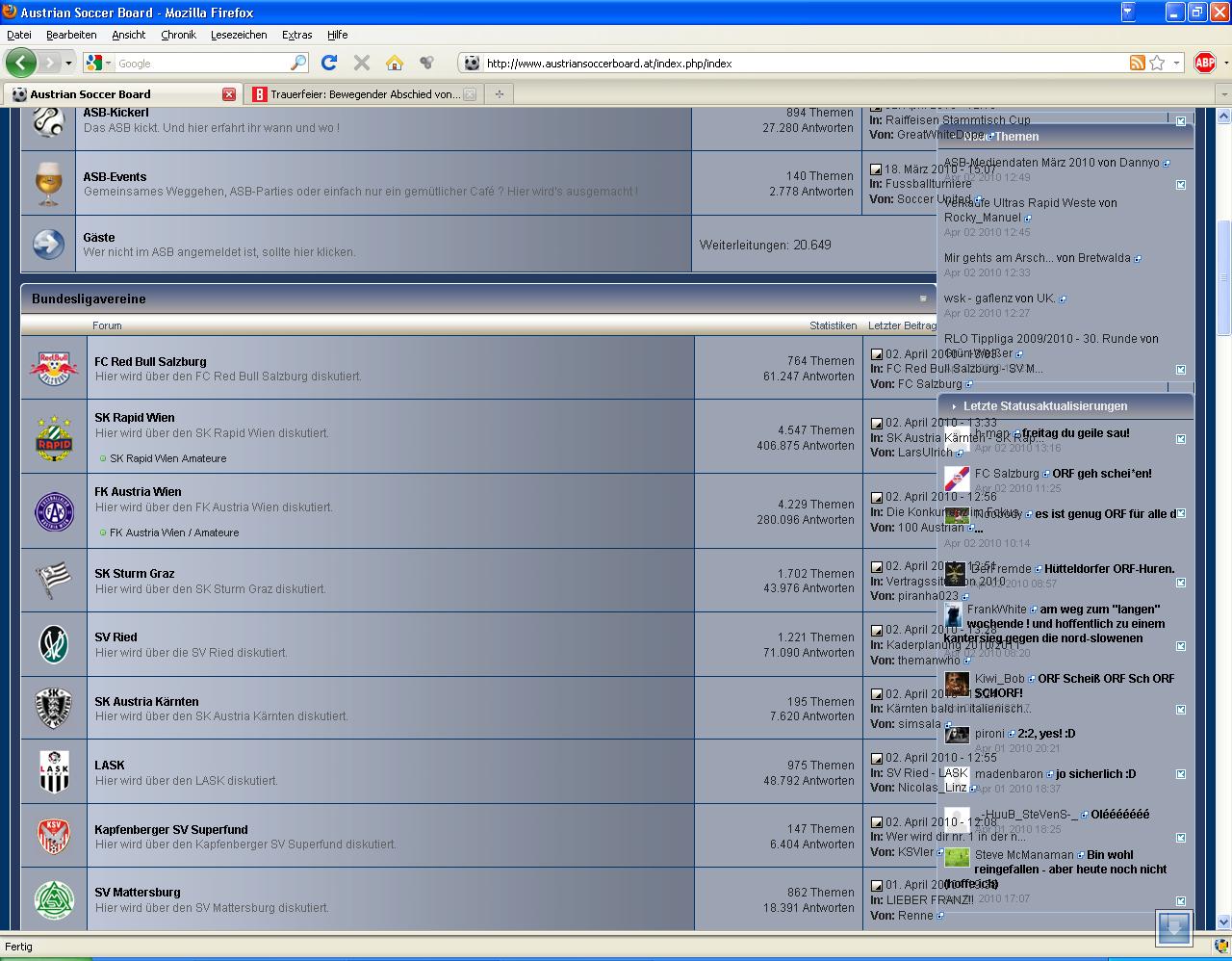Collapse the Bundesligavereine category
Image resolution: width=1232 pixels, height=961 pixels.
[923, 299]
